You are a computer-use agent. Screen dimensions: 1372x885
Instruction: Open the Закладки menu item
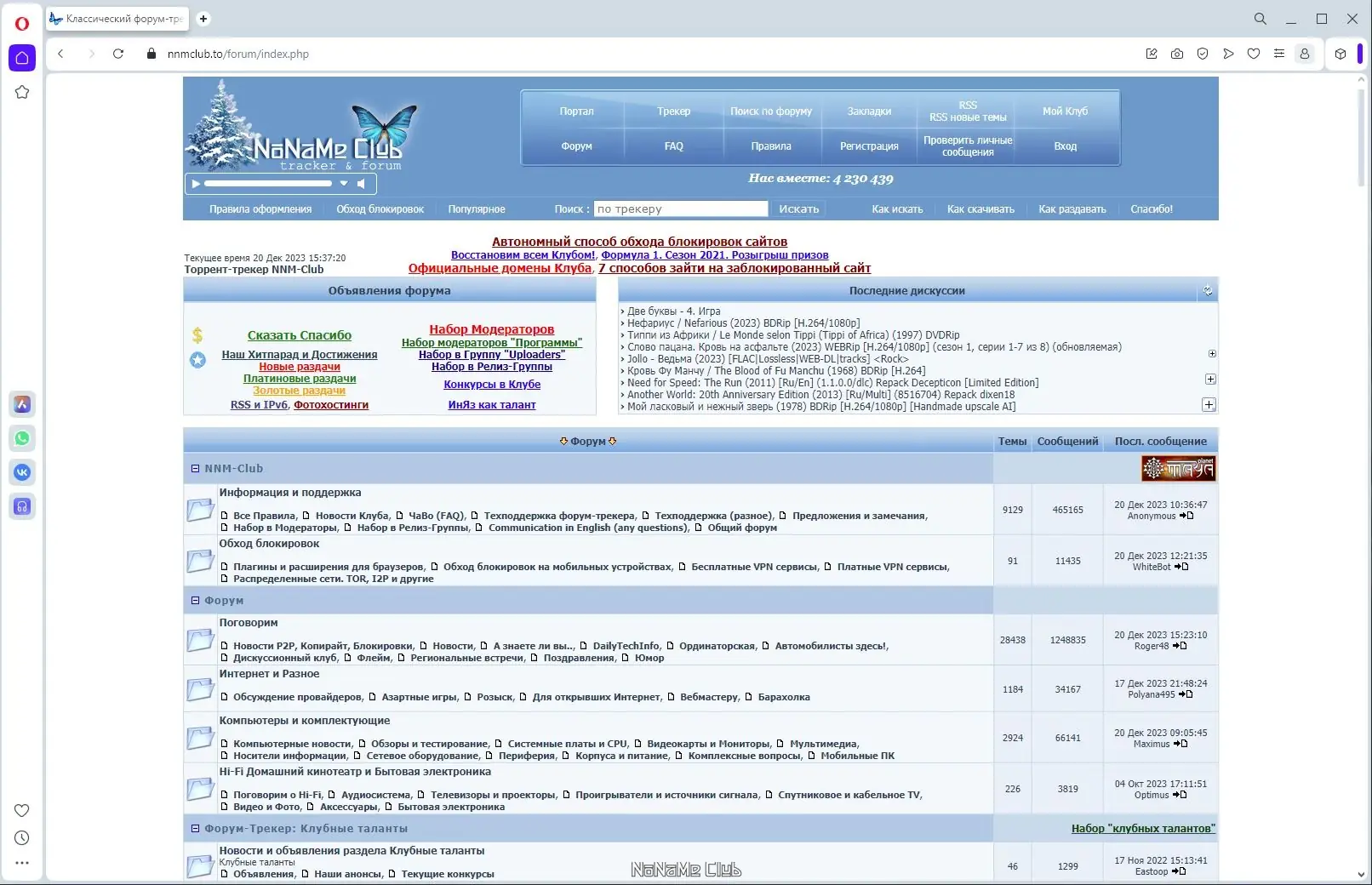click(x=869, y=111)
